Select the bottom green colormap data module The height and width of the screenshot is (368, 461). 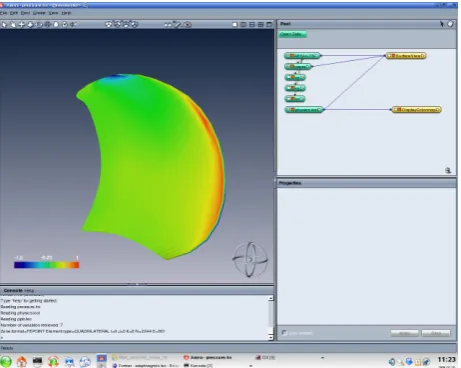pos(304,109)
